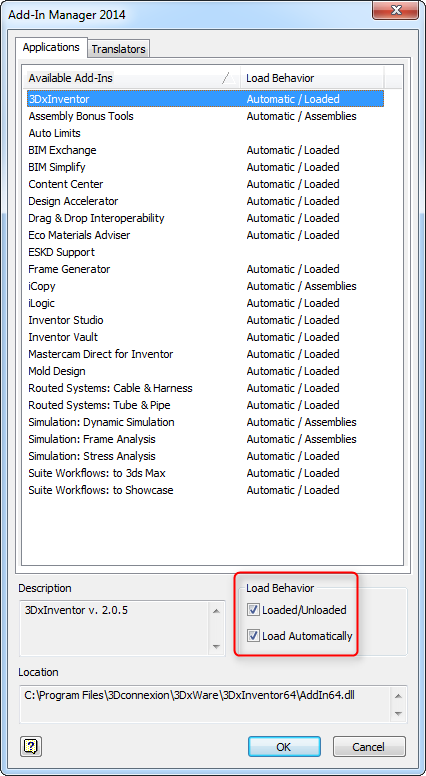Image resolution: width=426 pixels, height=776 pixels.
Task: Confirm with the OK button
Action: pyautogui.click(x=284, y=747)
